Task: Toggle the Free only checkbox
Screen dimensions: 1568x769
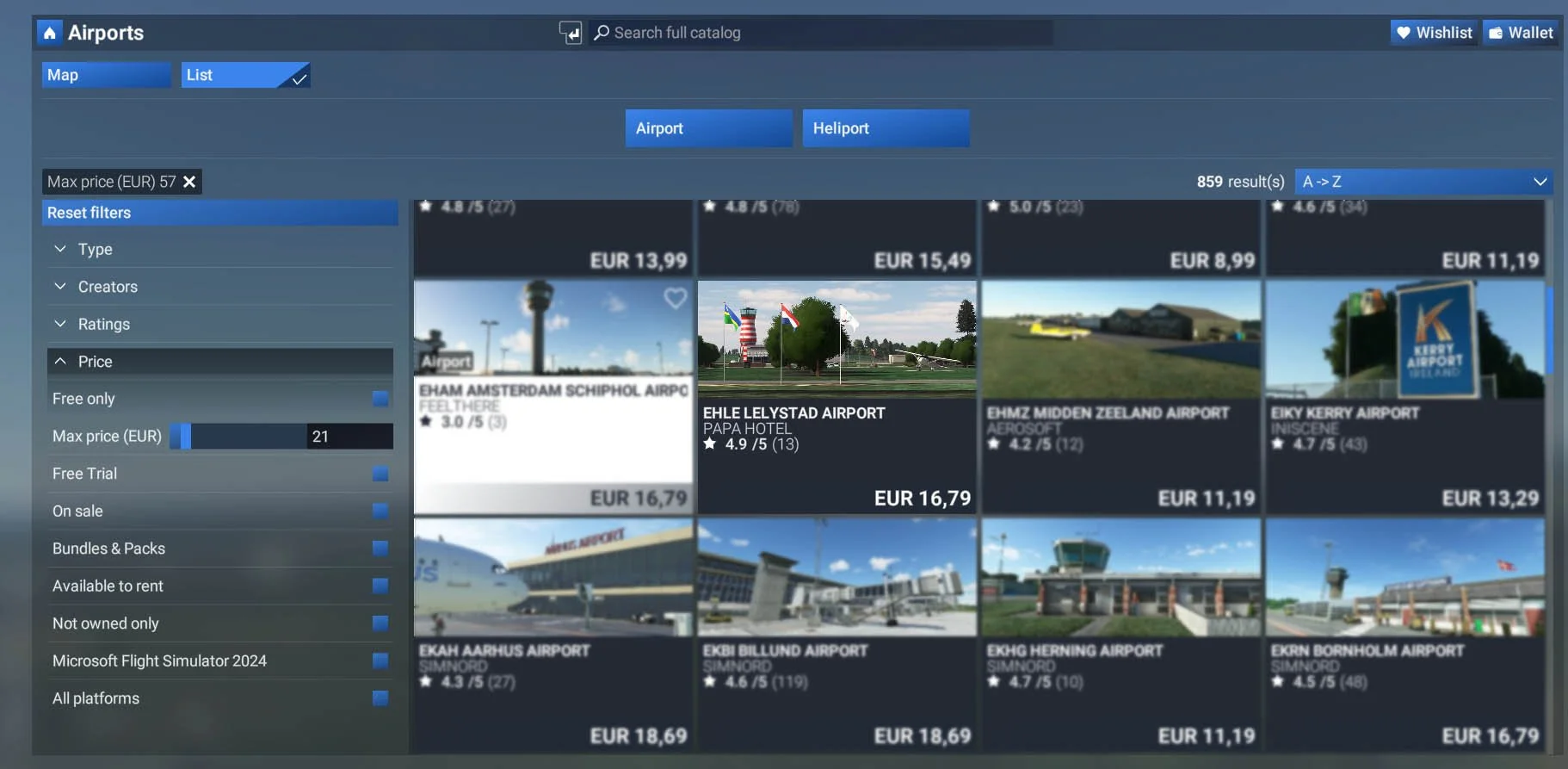Action: tap(380, 399)
